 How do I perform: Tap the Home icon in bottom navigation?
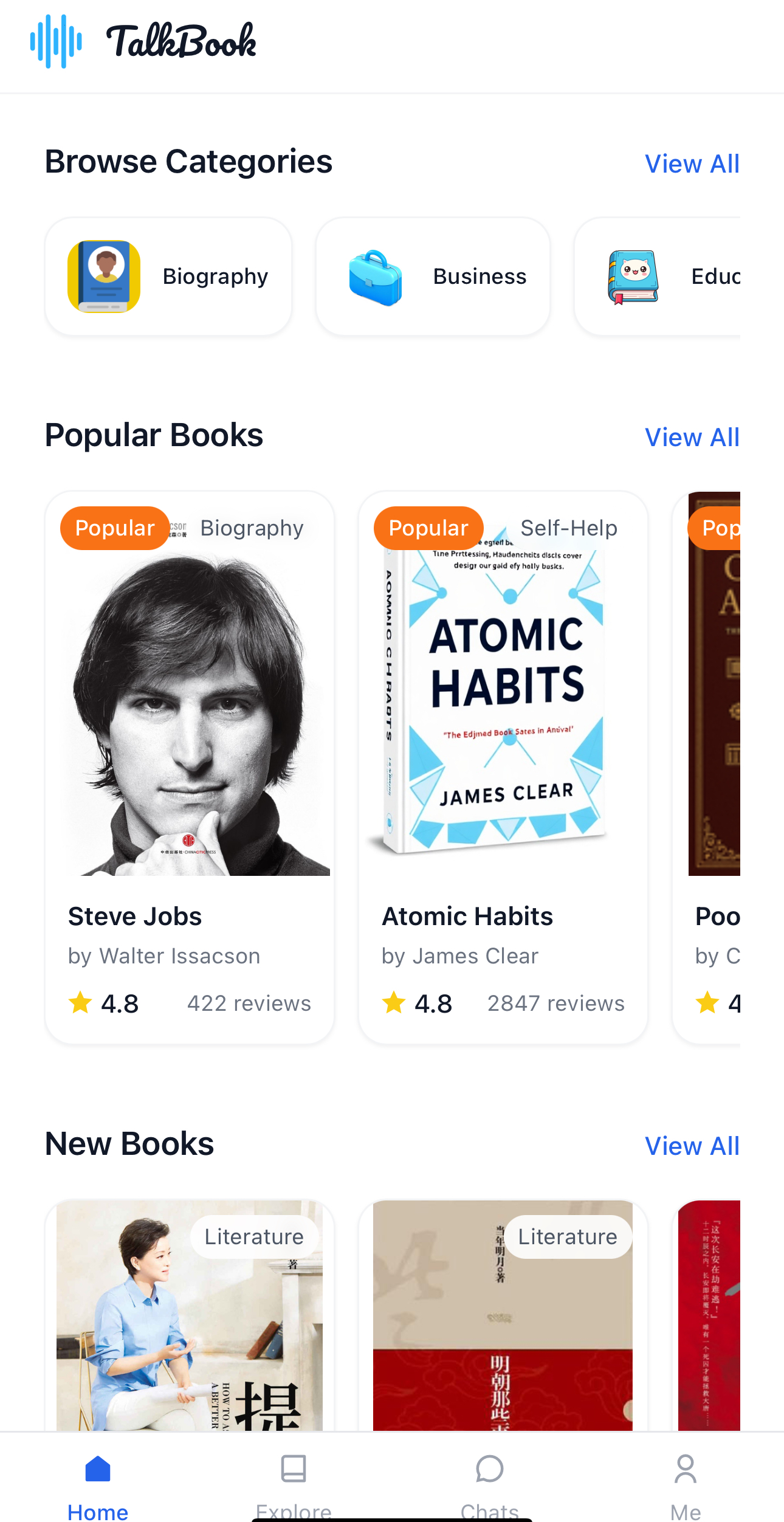[x=98, y=1469]
